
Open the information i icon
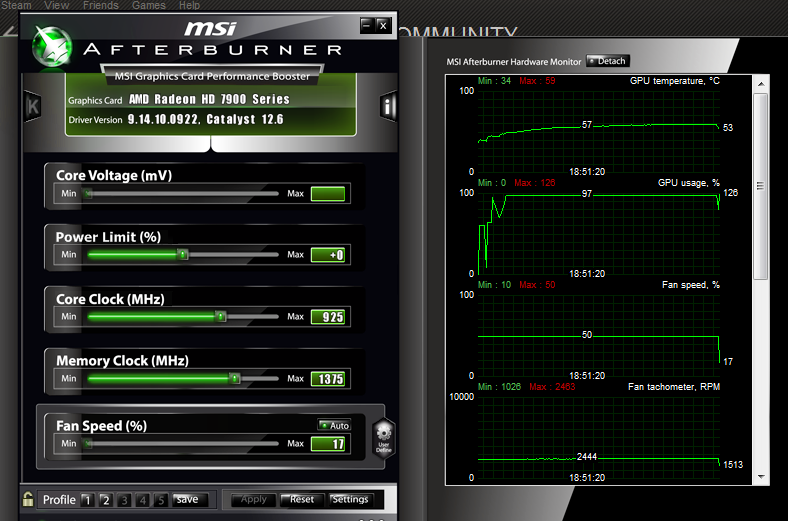pos(389,106)
